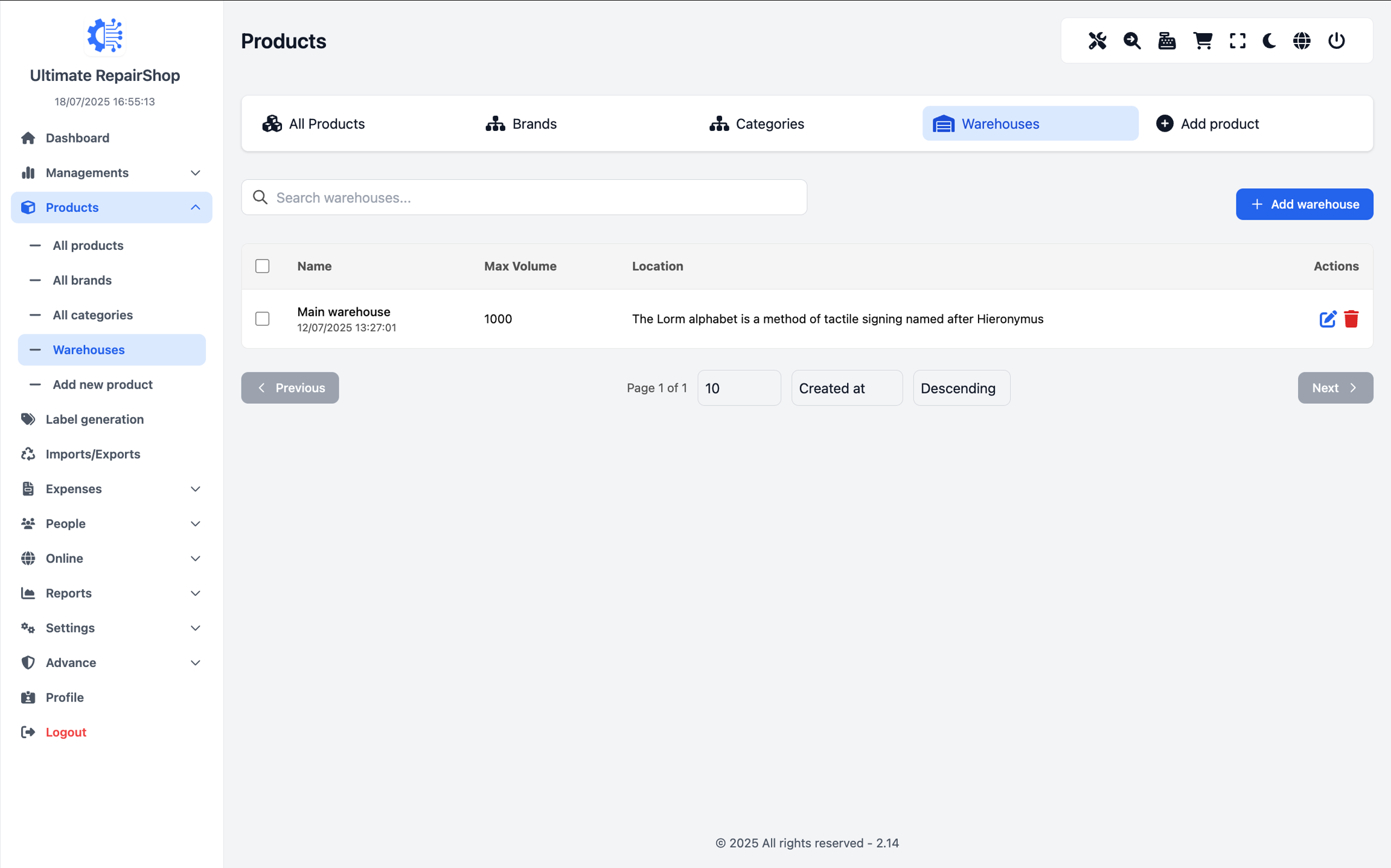This screenshot has width=1391, height=868.
Task: Open the magnifier search icon in header
Action: click(x=1132, y=40)
